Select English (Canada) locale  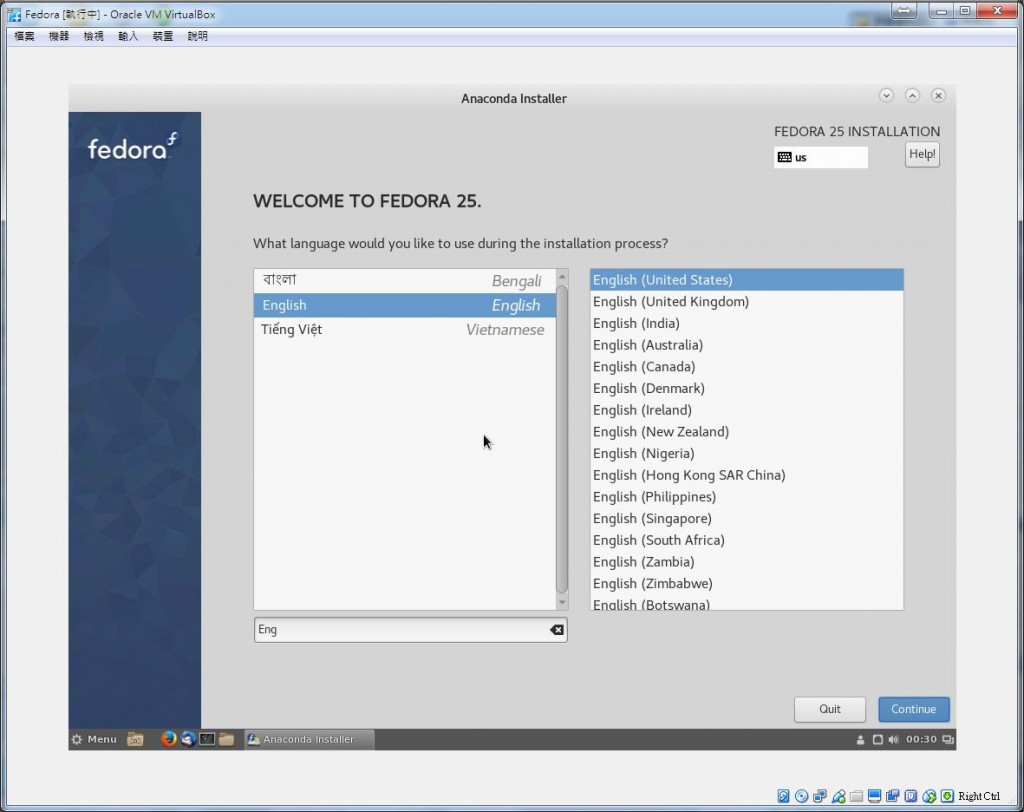point(746,366)
